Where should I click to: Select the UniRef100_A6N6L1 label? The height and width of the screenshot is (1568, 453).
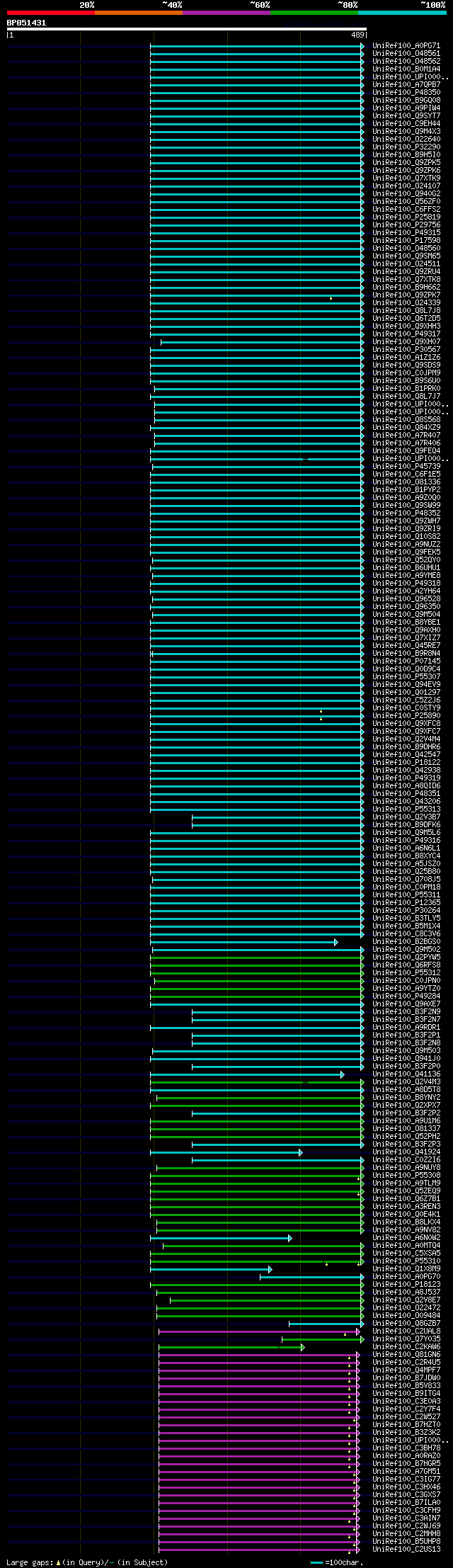(x=406, y=848)
